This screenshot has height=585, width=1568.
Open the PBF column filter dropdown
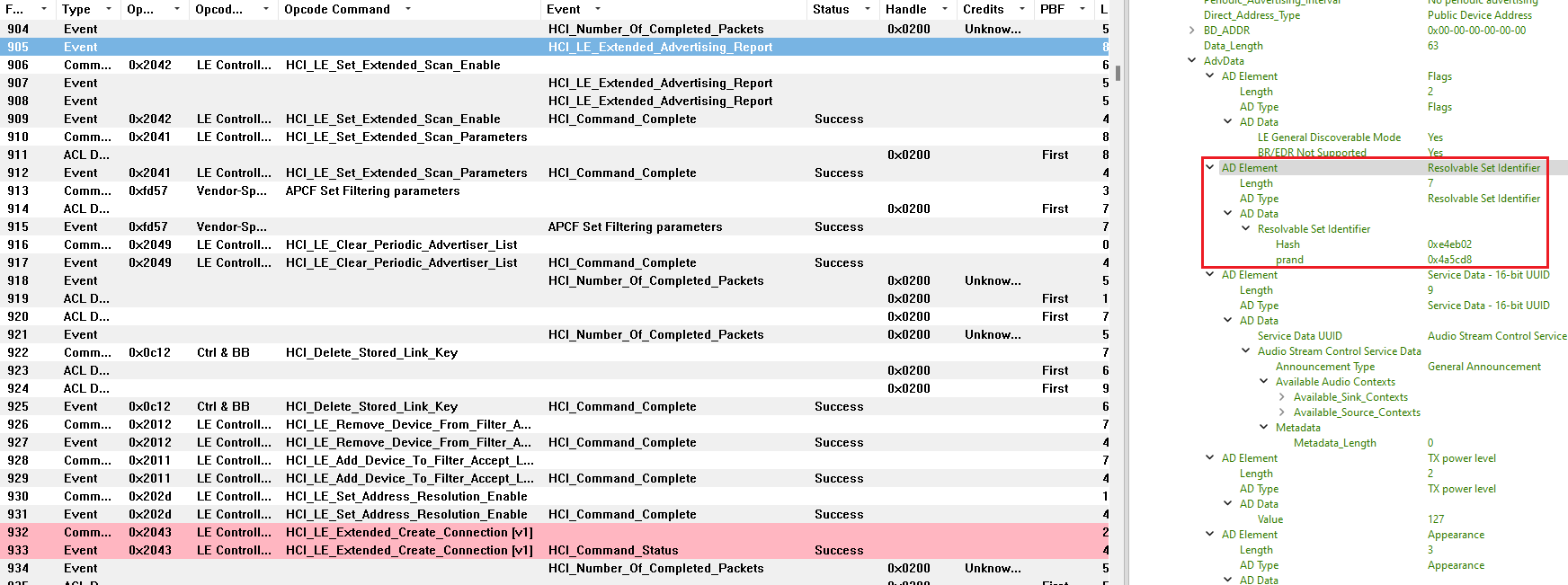point(1082,9)
